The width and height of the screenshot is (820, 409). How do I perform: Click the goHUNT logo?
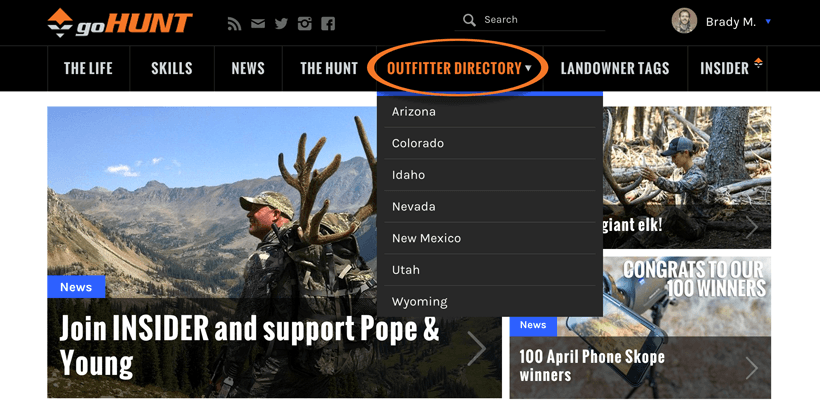pos(120,24)
